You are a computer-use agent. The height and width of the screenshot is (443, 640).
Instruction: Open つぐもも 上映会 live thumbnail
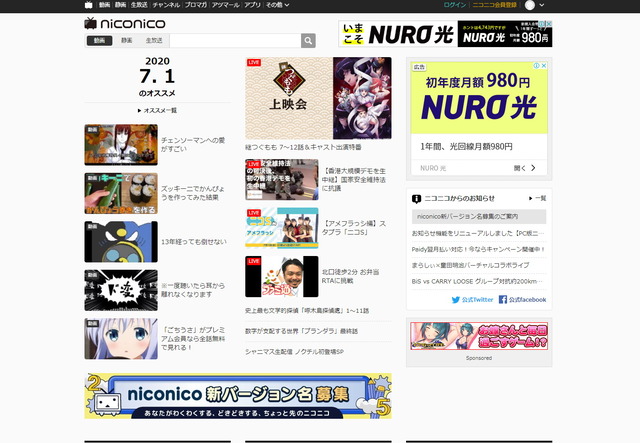(x=318, y=98)
